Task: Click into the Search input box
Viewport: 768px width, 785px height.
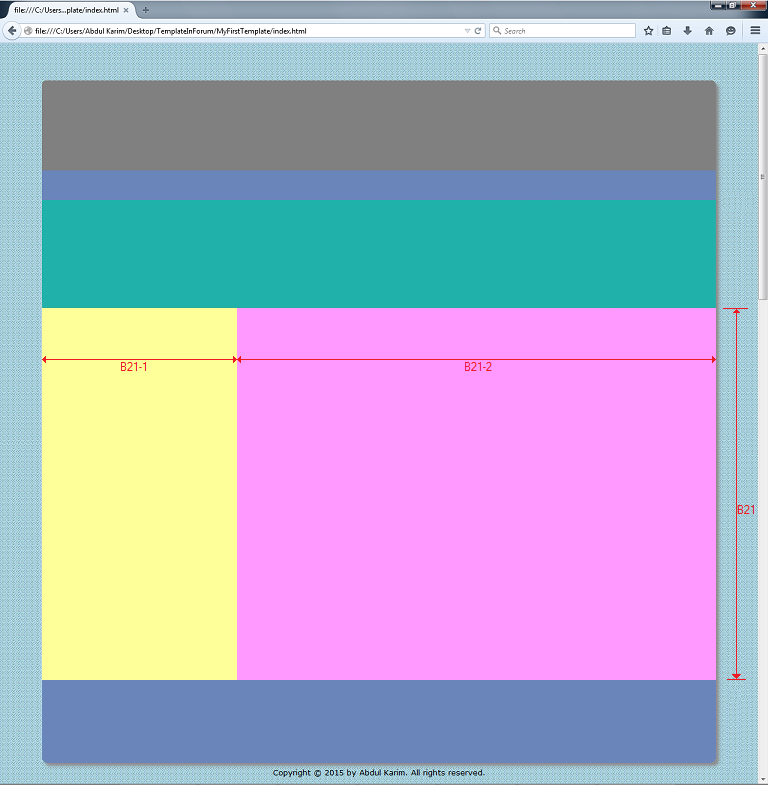Action: tap(565, 31)
